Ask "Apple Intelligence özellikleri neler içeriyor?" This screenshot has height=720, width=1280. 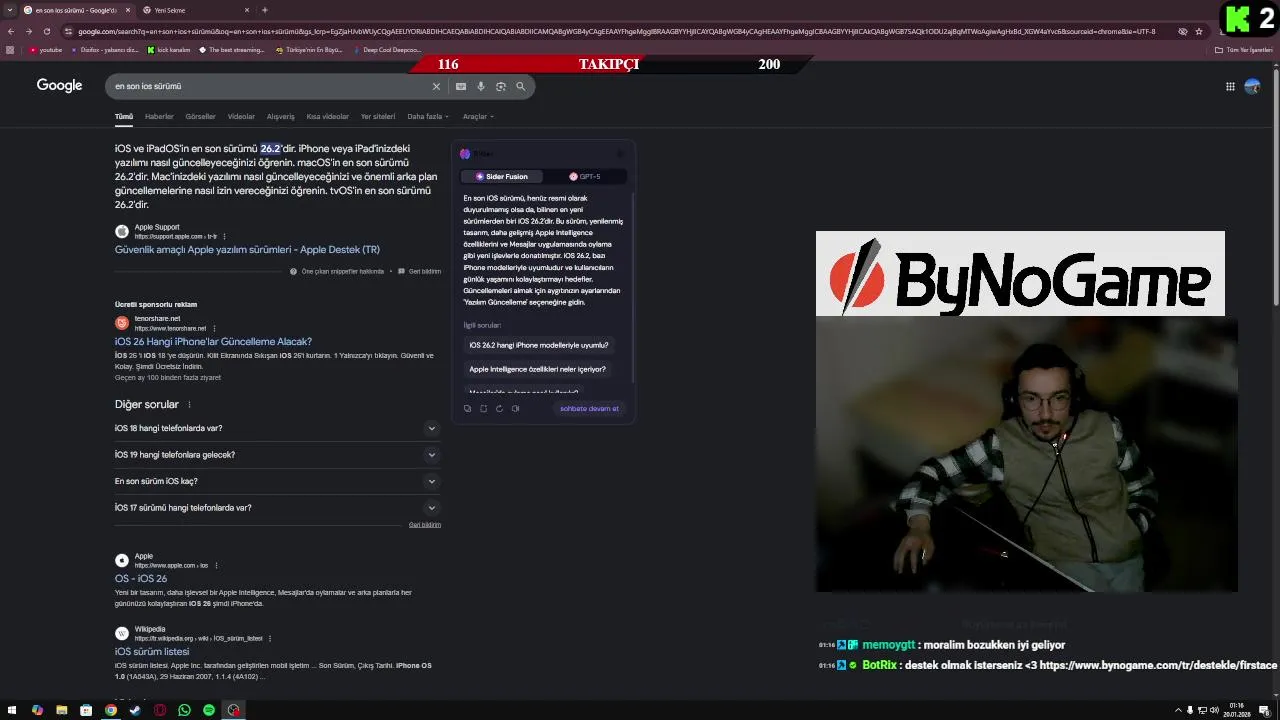click(x=537, y=369)
